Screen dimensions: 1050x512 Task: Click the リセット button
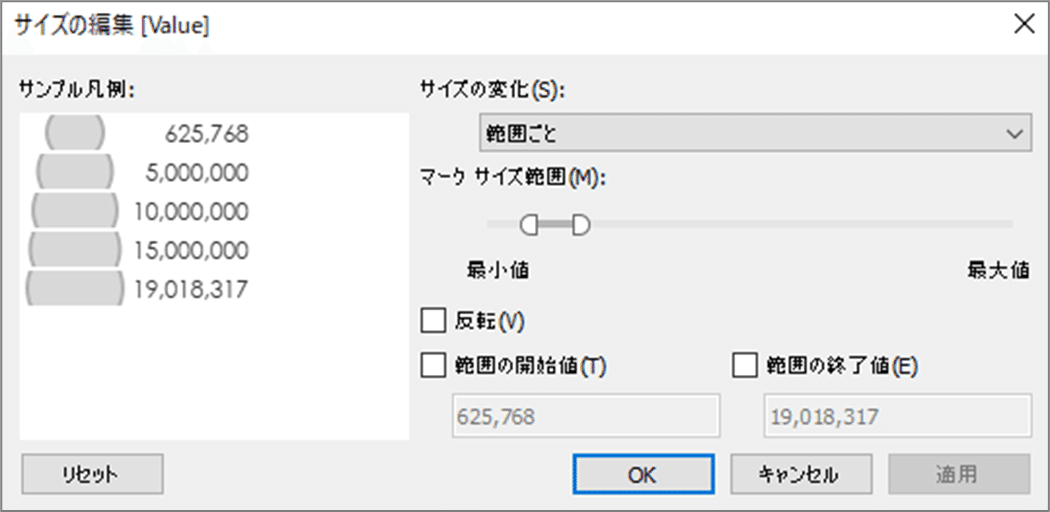[92, 475]
